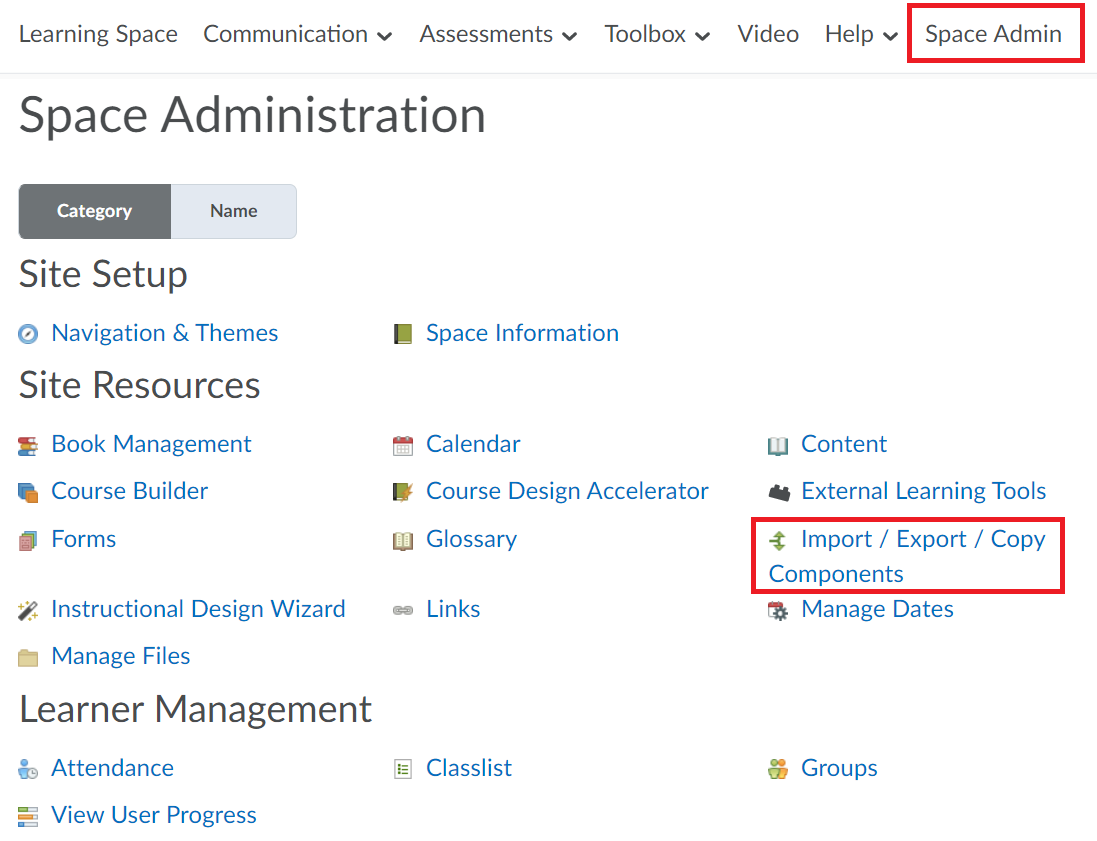Click the Course Design Accelerator icon

click(403, 493)
